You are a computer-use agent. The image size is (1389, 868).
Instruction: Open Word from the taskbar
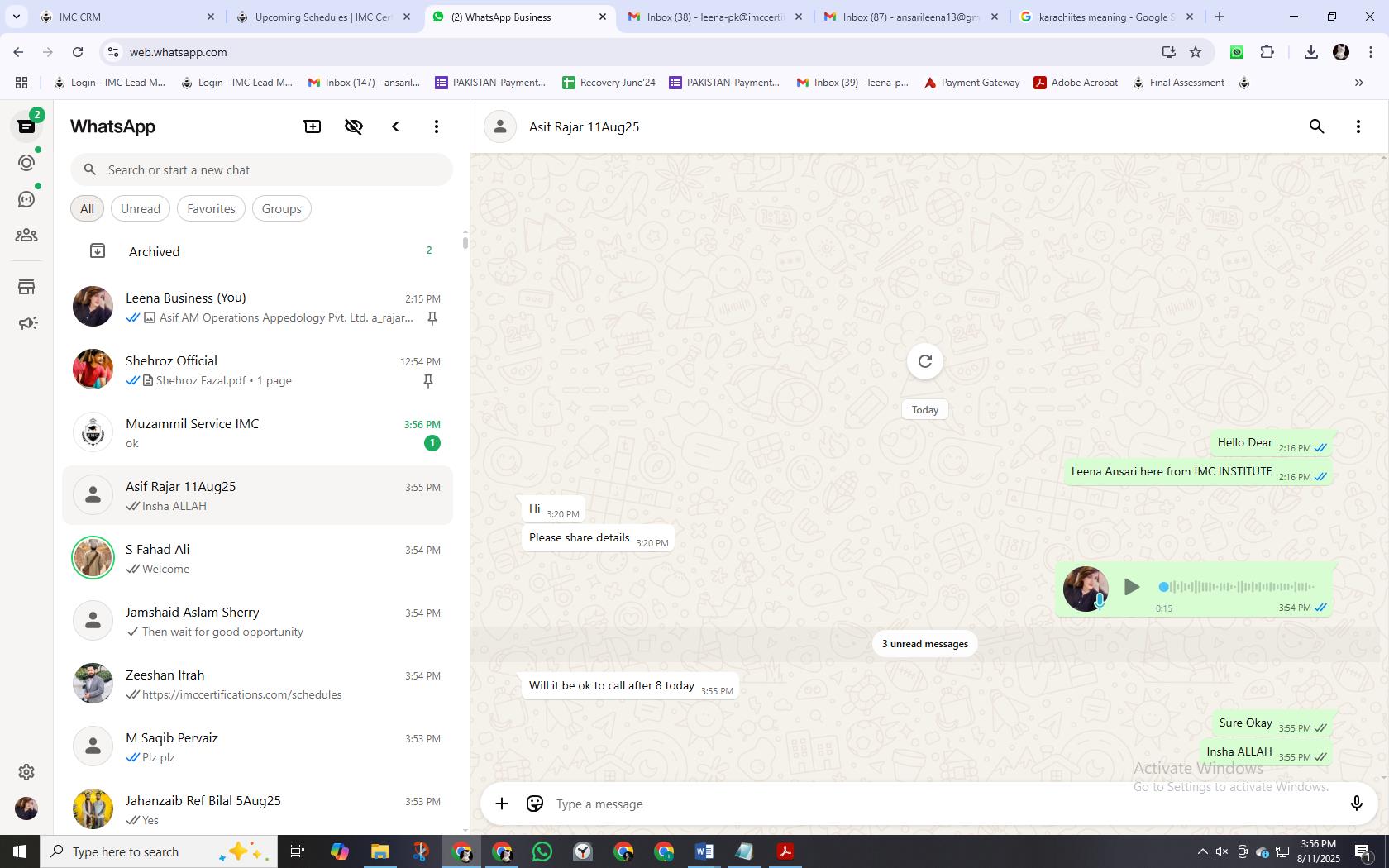click(x=704, y=851)
